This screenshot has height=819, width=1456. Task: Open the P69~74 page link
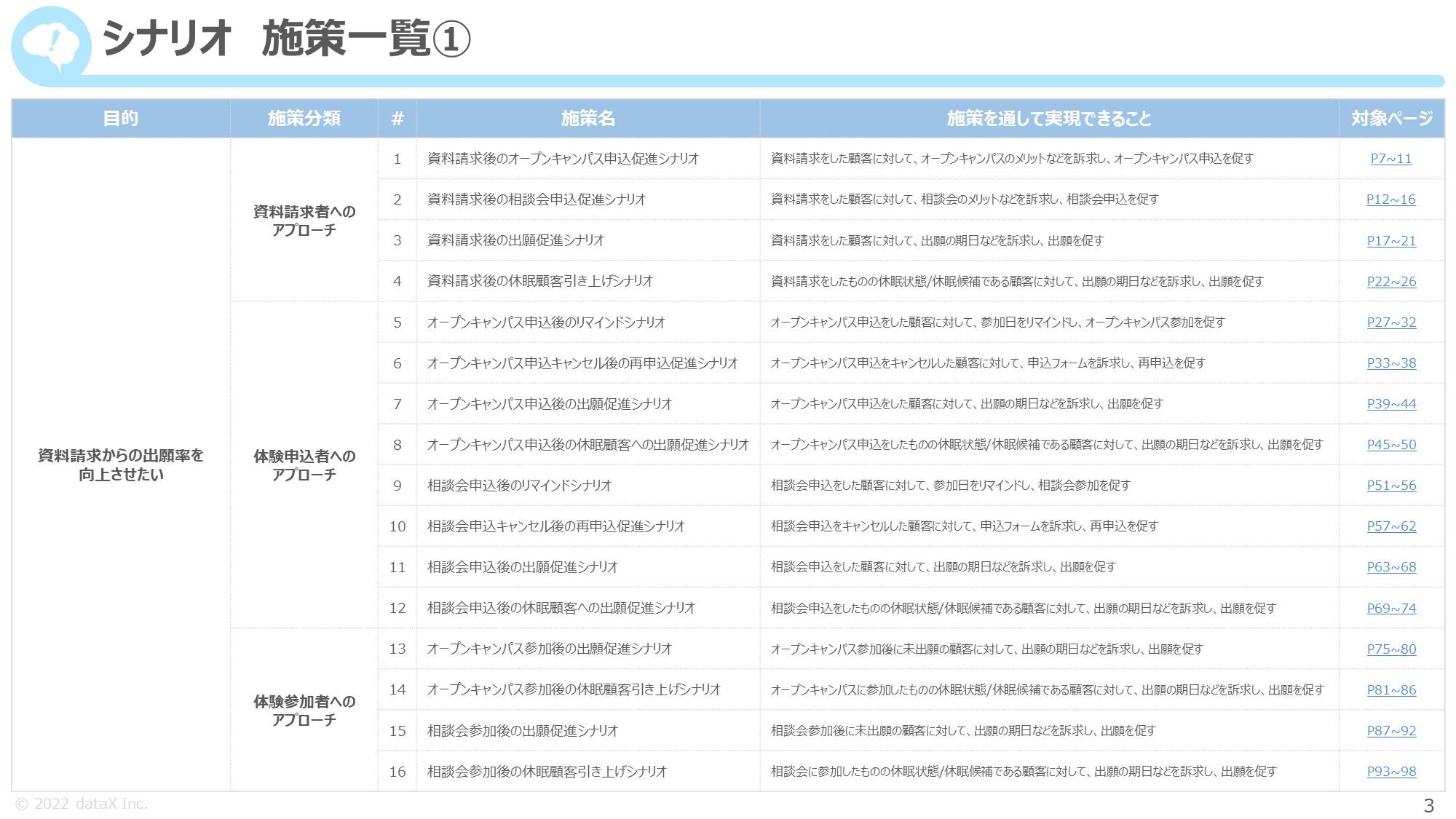point(1391,608)
